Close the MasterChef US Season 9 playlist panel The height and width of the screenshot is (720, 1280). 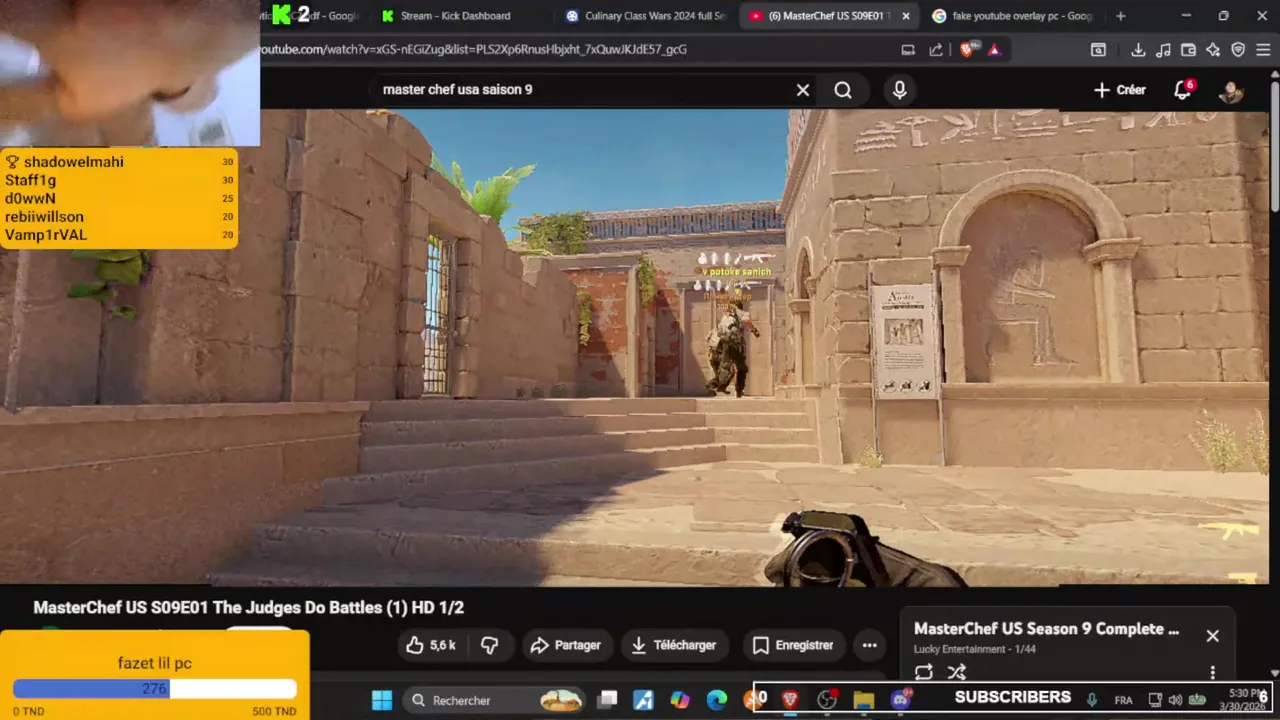click(x=1212, y=636)
